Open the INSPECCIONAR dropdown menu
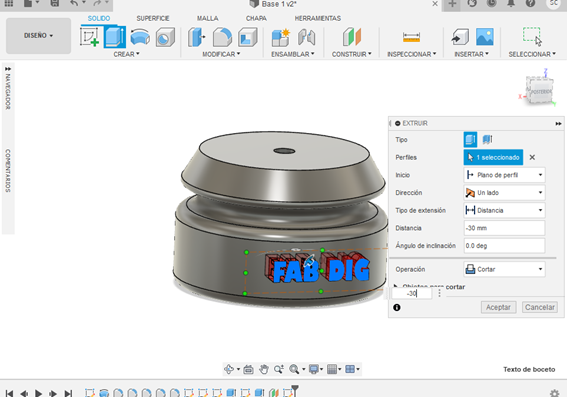567x397 pixels. tap(412, 54)
